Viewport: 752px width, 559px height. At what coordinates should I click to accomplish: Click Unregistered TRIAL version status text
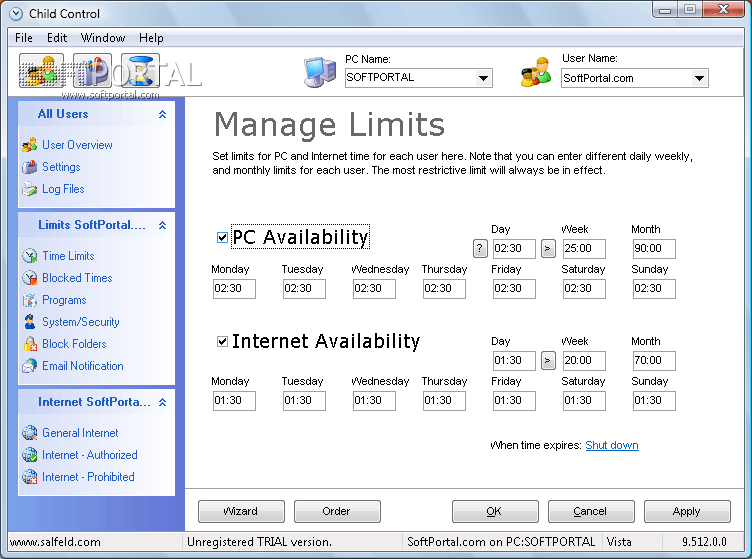coord(259,542)
